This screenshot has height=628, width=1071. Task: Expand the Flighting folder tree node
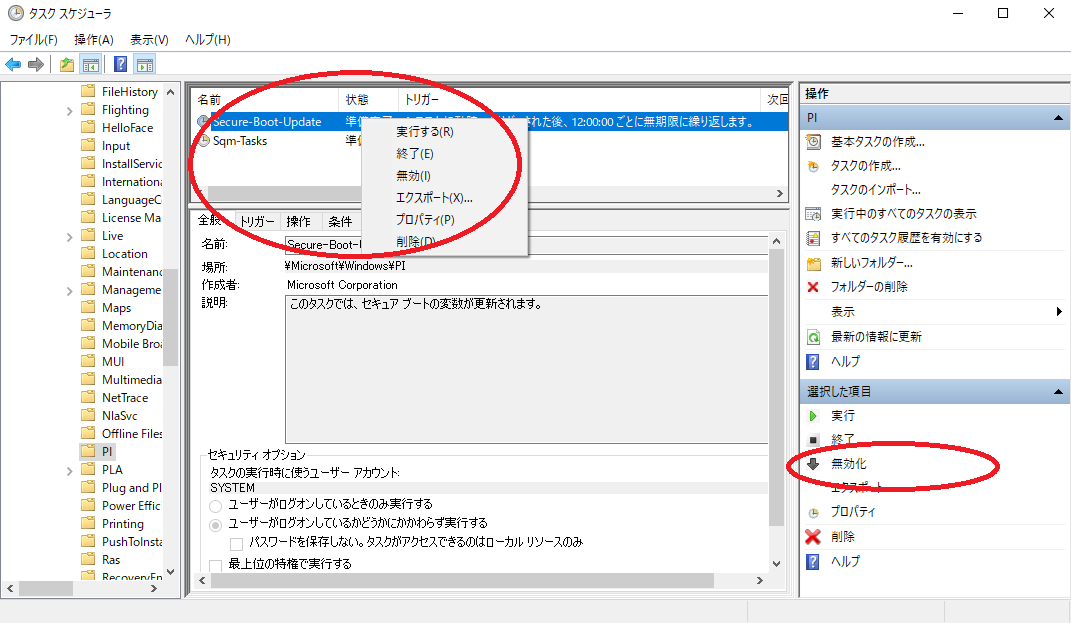click(70, 110)
